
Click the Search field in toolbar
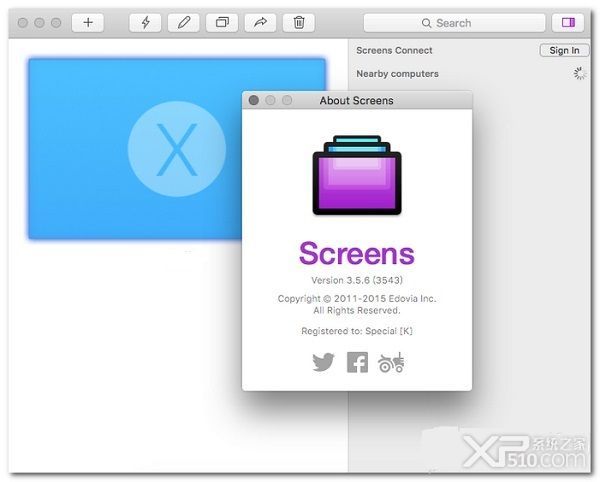click(x=454, y=23)
